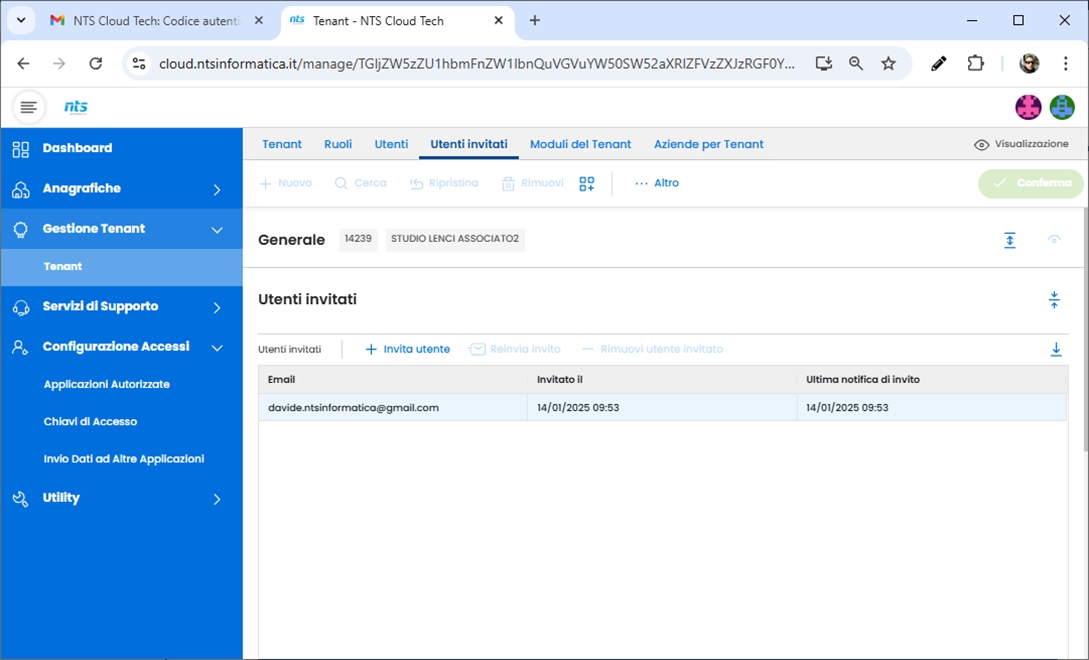Open the pink user avatar icon

click(1028, 107)
